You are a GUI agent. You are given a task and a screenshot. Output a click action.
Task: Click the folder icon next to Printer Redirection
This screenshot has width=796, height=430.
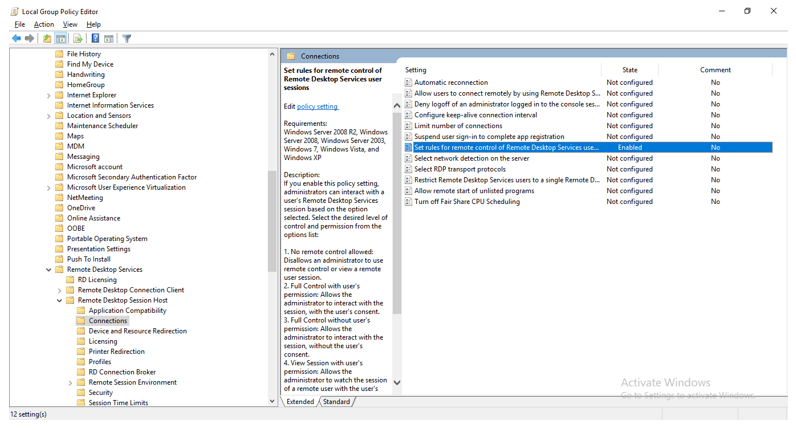(81, 351)
